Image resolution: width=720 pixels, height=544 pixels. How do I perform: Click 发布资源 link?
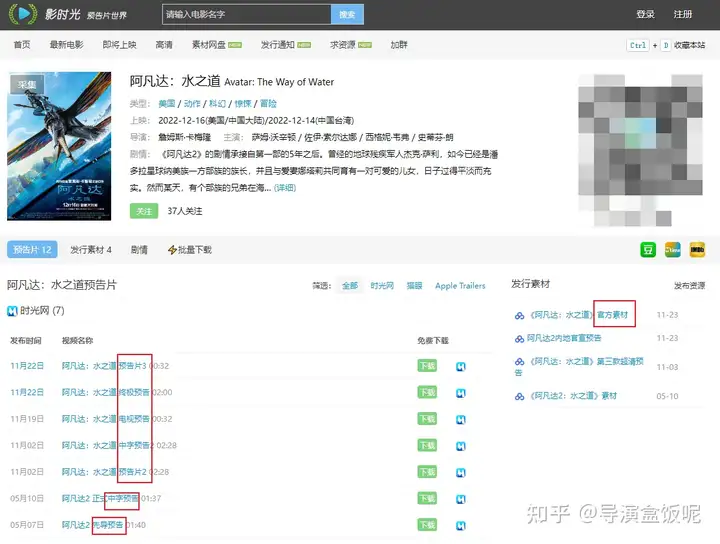(x=689, y=286)
